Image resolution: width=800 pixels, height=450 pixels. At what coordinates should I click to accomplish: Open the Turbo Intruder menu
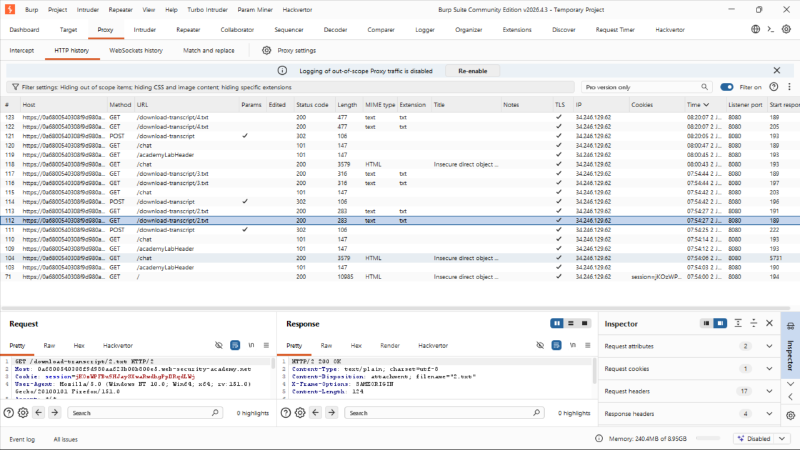tap(207, 10)
